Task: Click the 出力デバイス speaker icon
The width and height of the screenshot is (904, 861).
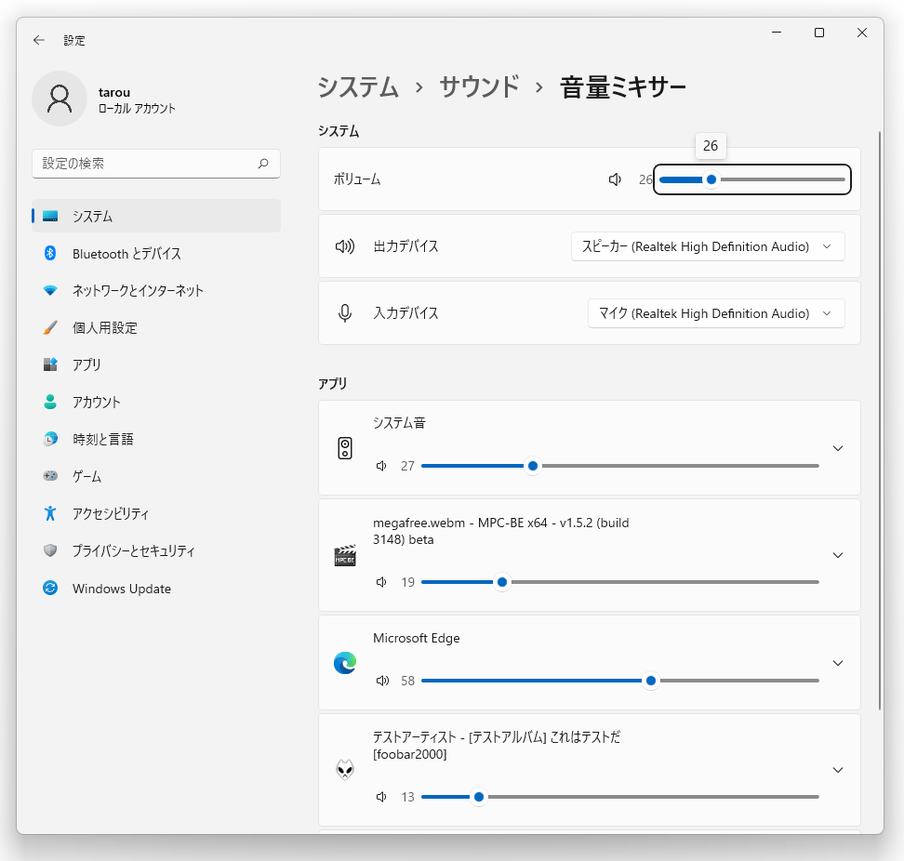Action: pyautogui.click(x=345, y=247)
